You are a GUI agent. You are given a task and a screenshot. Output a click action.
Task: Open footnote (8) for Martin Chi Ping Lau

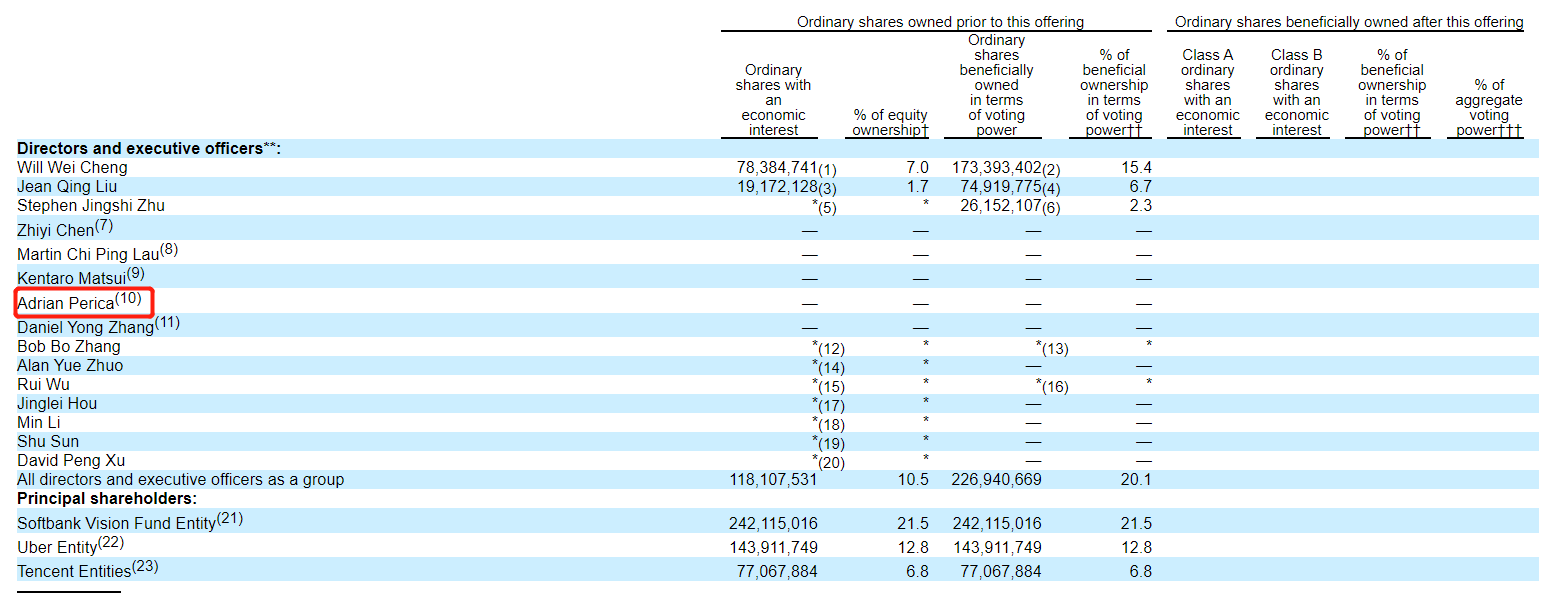(x=169, y=249)
